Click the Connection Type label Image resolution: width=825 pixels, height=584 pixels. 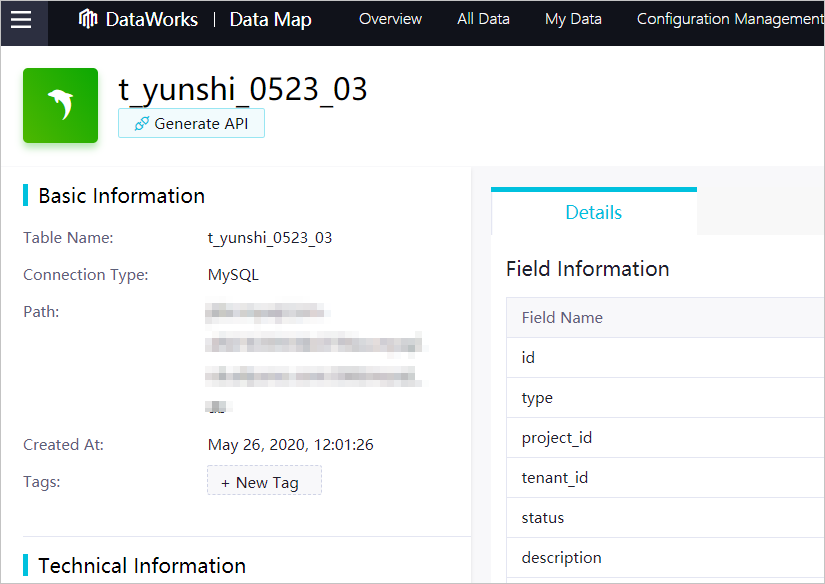click(x=86, y=275)
